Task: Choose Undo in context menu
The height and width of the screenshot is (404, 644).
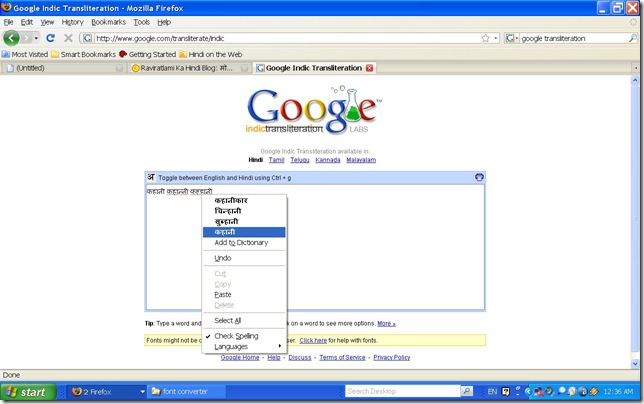Action: (x=244, y=258)
